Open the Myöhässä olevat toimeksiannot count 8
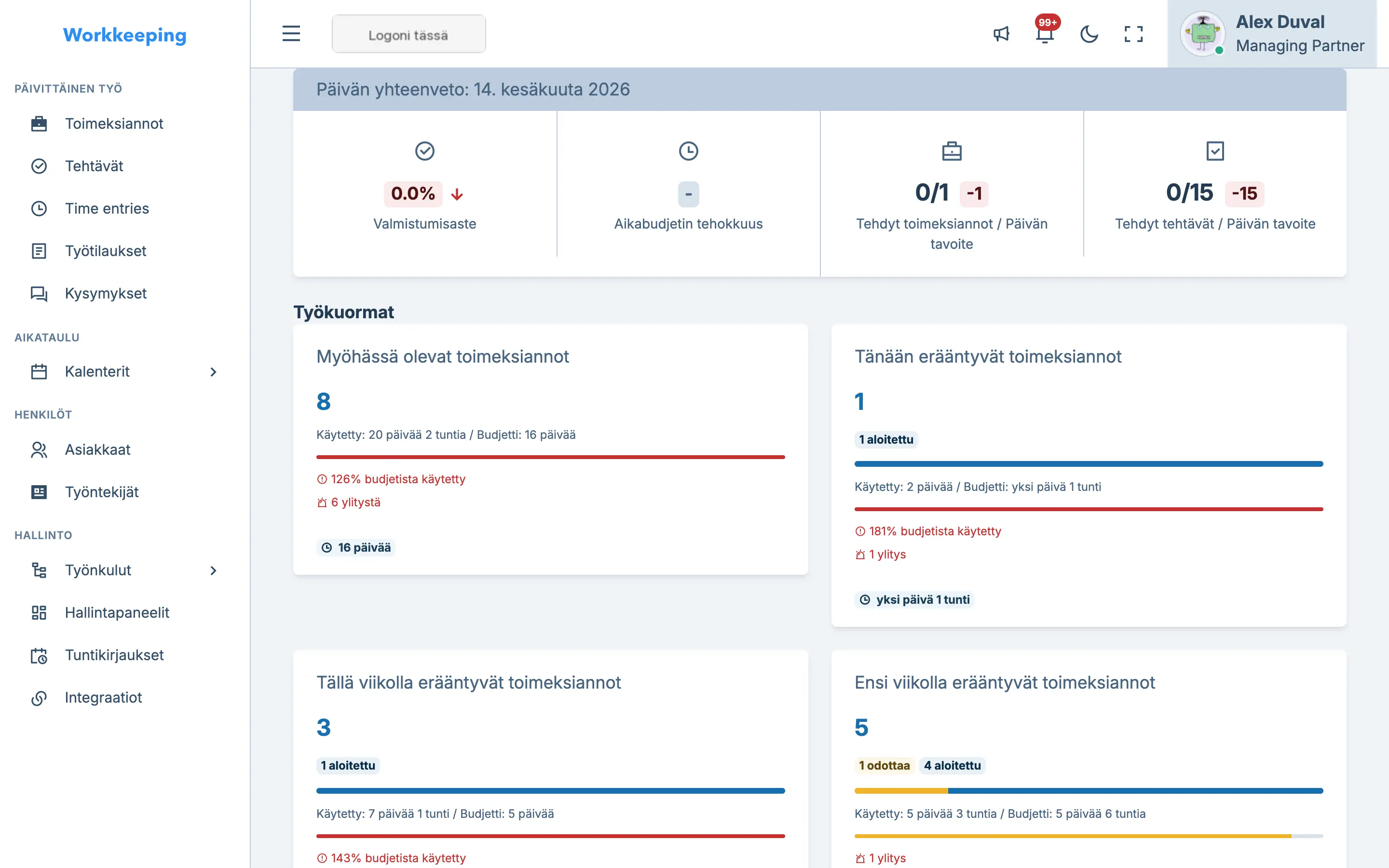The width and height of the screenshot is (1389, 868). click(324, 401)
